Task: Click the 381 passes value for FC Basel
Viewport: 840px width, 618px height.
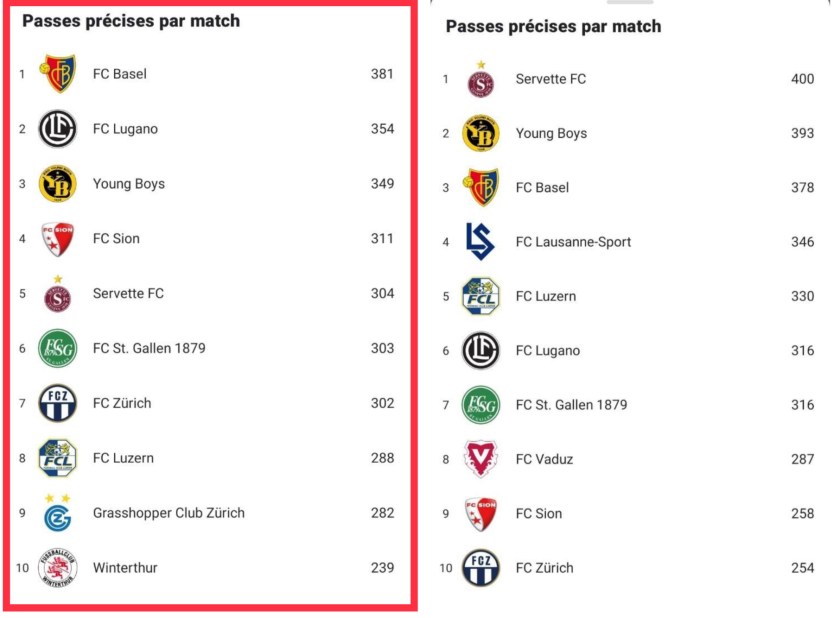Action: (382, 74)
